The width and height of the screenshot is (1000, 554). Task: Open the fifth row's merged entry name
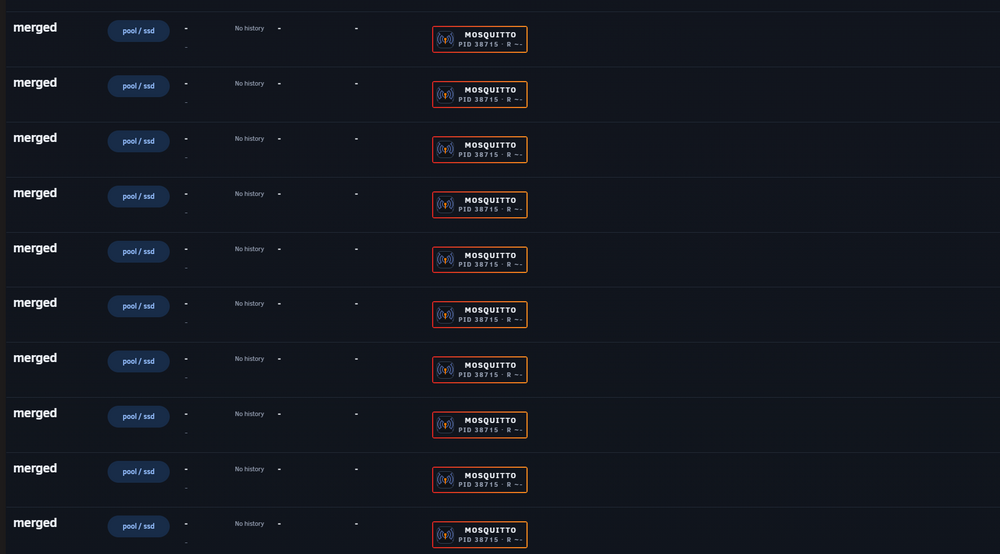point(35,249)
